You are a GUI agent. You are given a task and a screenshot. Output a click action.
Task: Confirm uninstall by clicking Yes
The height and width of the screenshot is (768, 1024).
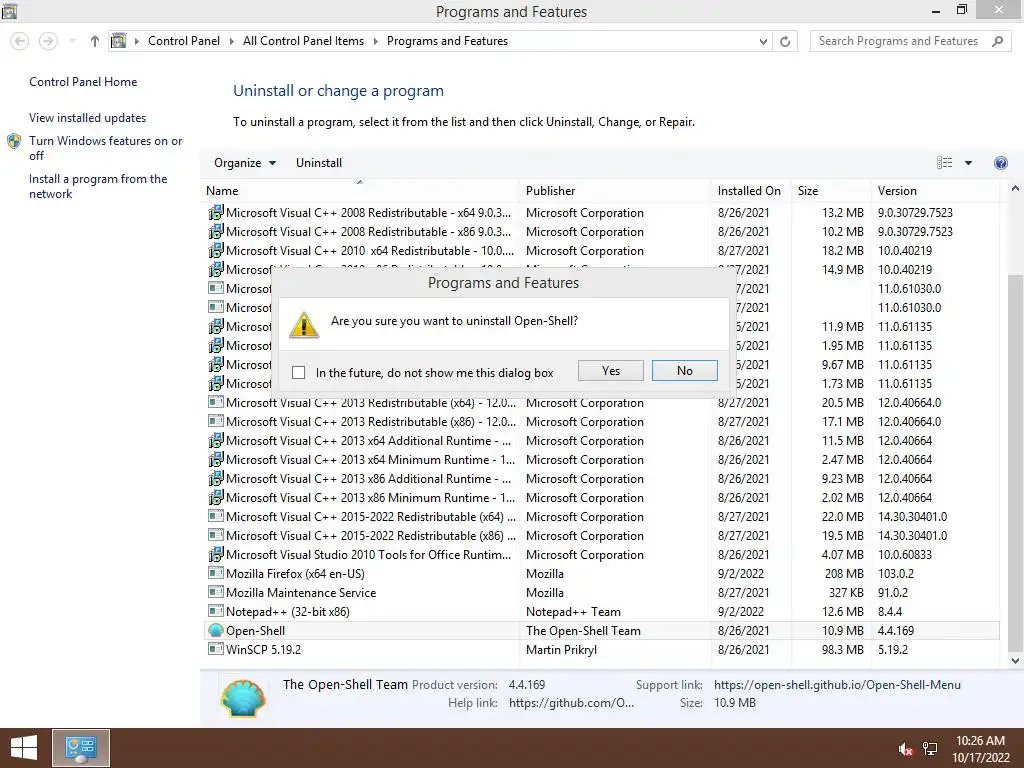coord(611,371)
